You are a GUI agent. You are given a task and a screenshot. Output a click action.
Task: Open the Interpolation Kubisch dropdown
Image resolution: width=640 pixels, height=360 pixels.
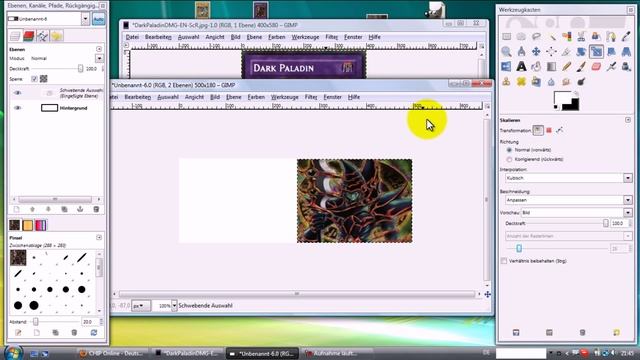tap(628, 178)
